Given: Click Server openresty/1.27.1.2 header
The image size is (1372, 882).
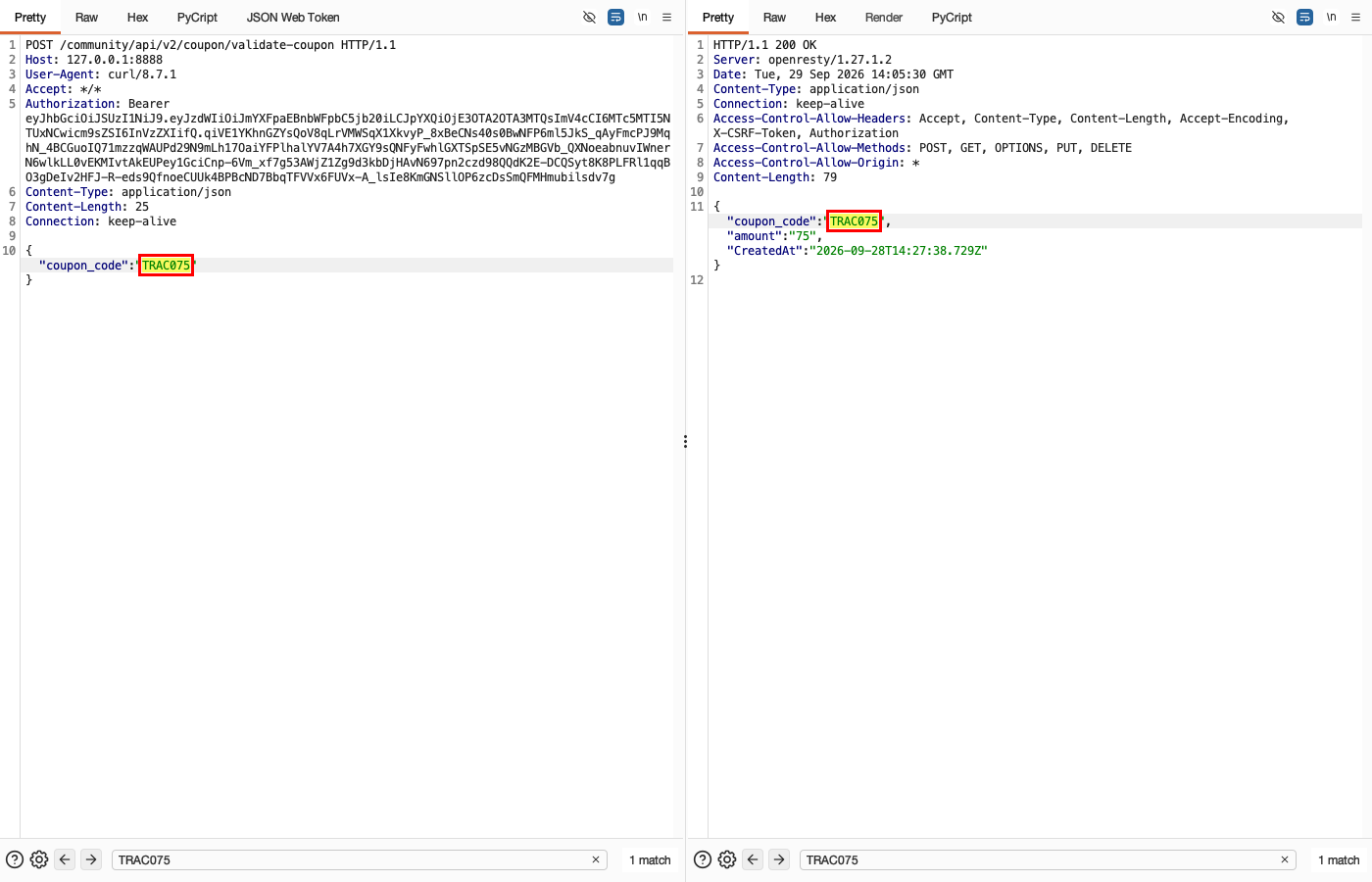Looking at the screenshot, I should 803,60.
